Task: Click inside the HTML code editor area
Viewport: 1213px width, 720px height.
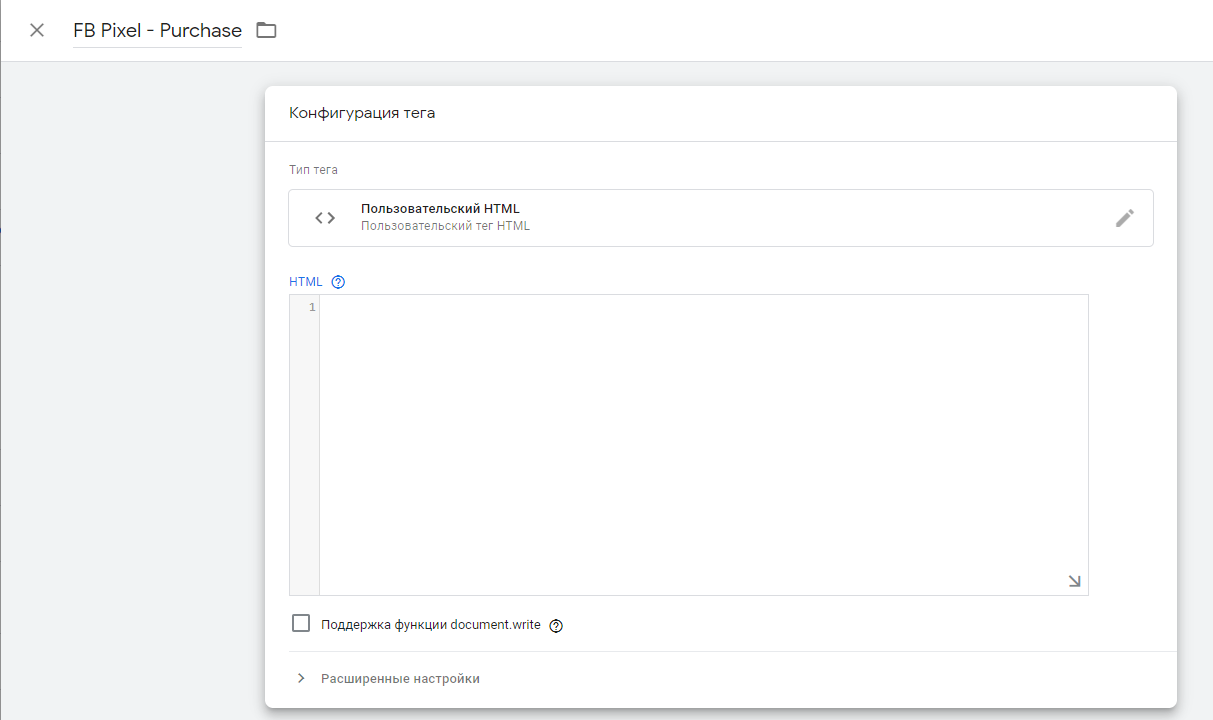Action: pos(700,440)
